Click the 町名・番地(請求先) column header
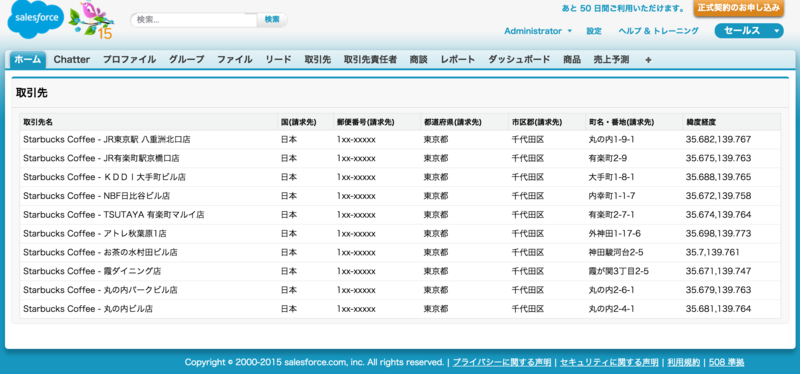Screen dimensions: 800x374 pos(634,122)
